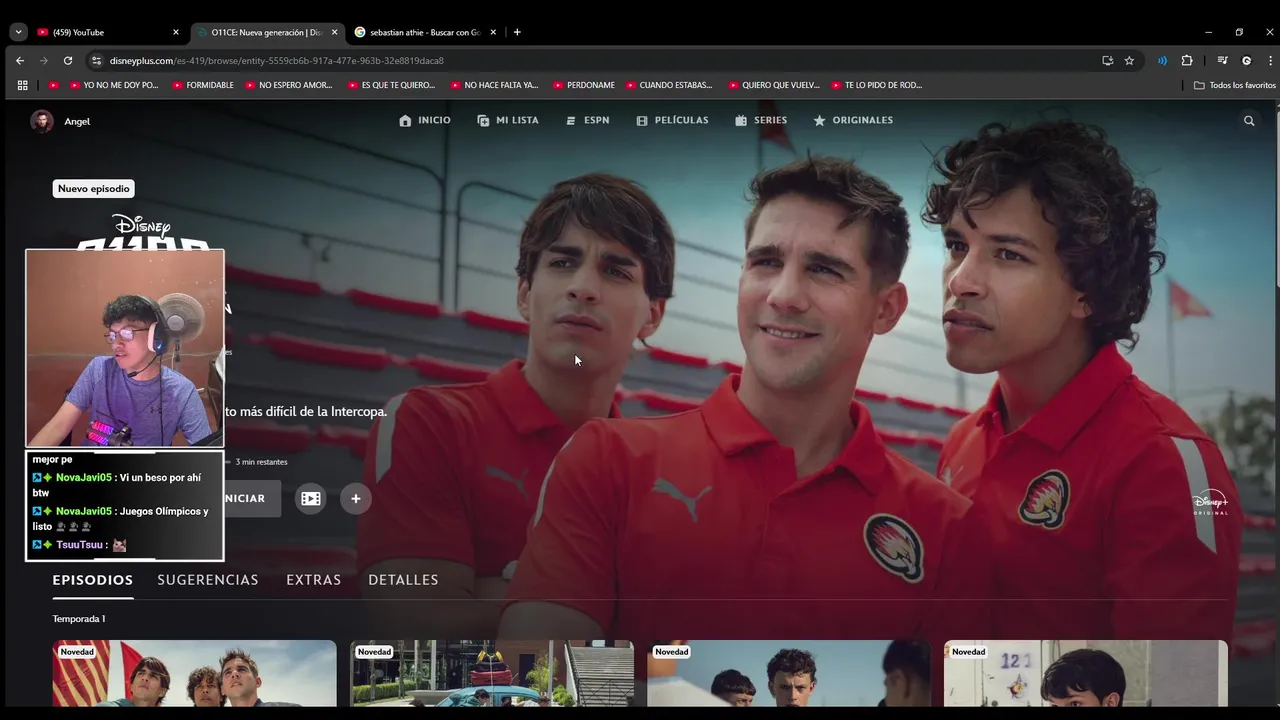
Task: Click the Temporada 1 label
Action: (x=79, y=619)
